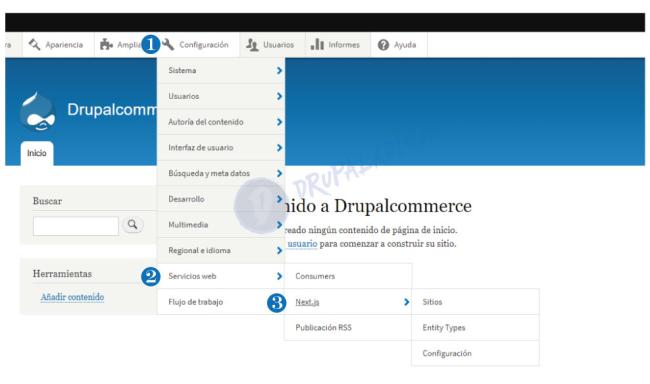Click the Herramientas block heading
This screenshot has width=650, height=384.
(62, 274)
